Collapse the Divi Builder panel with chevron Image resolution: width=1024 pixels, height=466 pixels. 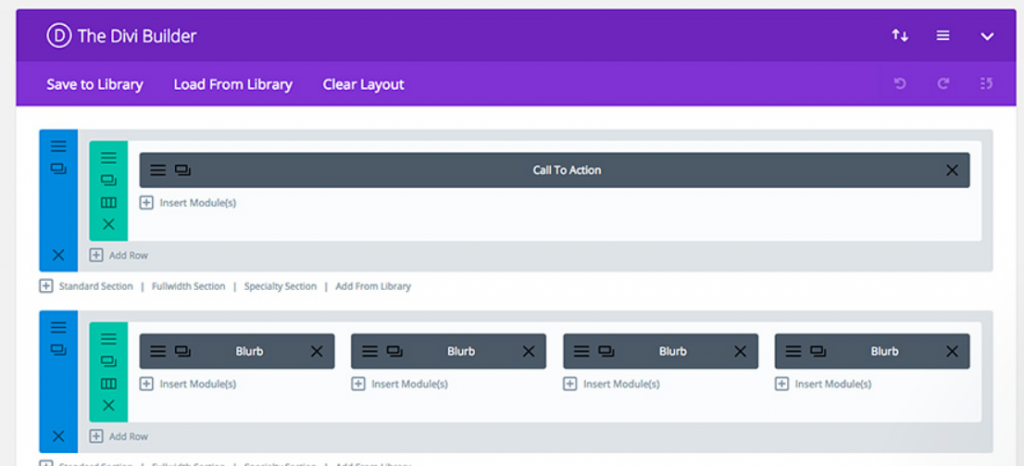pyautogui.click(x=987, y=37)
